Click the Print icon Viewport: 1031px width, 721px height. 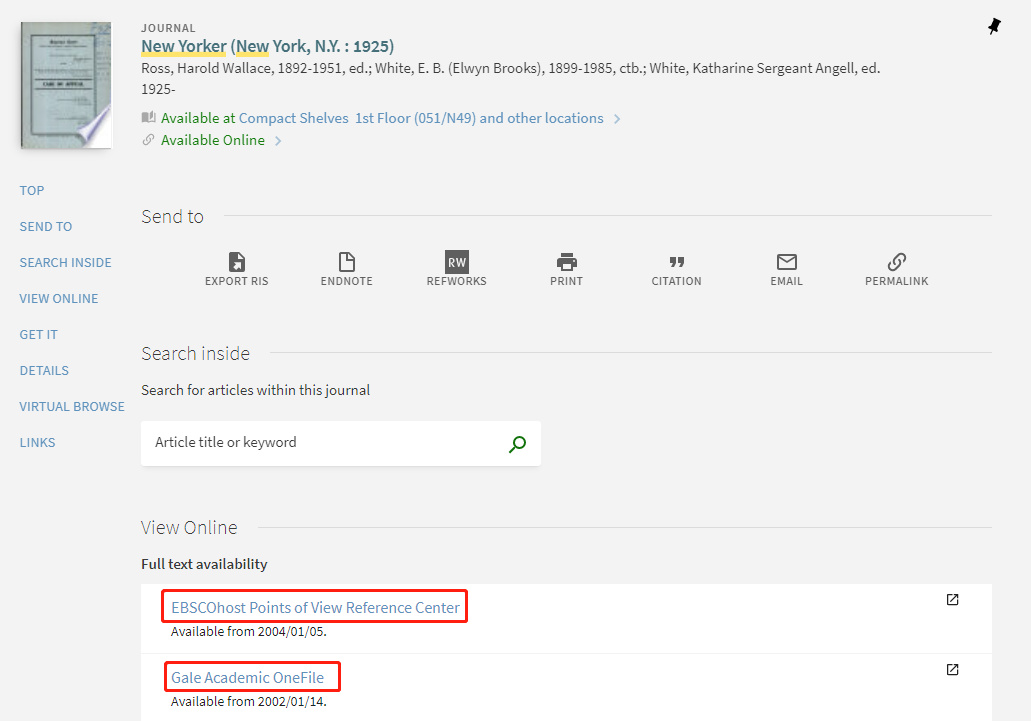pos(567,263)
